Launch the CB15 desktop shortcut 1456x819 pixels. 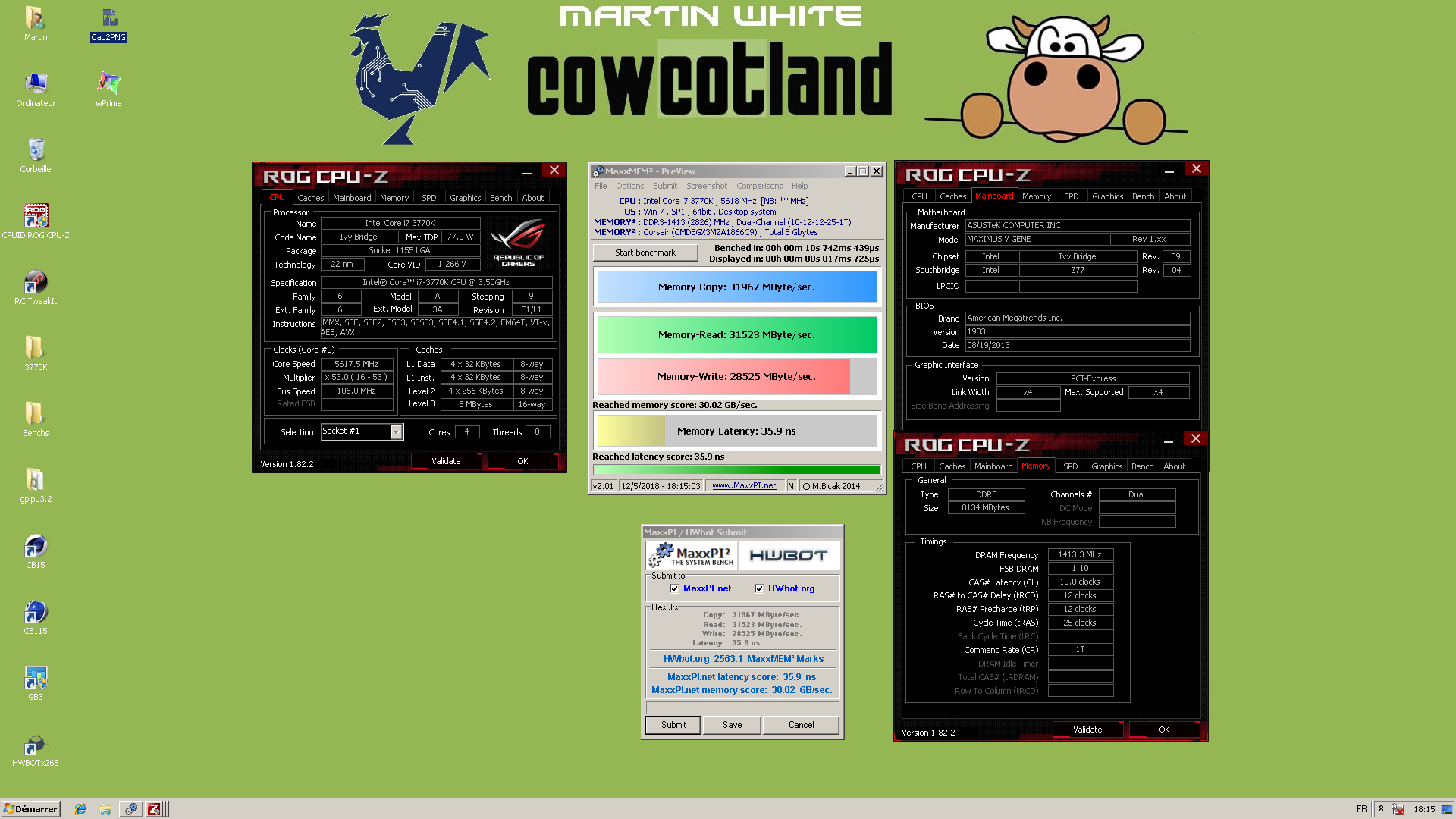pyautogui.click(x=36, y=551)
